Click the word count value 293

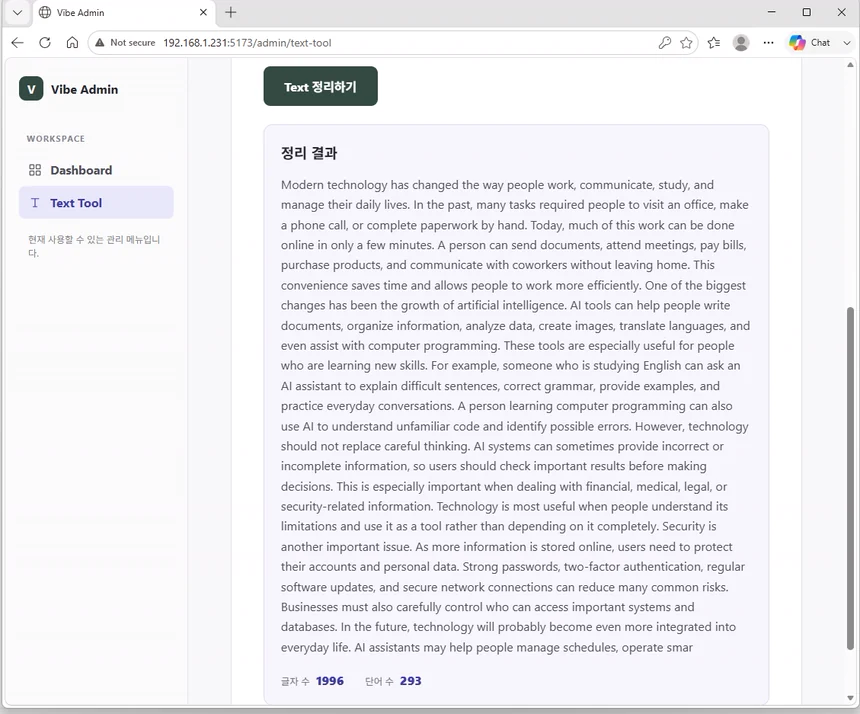click(410, 681)
